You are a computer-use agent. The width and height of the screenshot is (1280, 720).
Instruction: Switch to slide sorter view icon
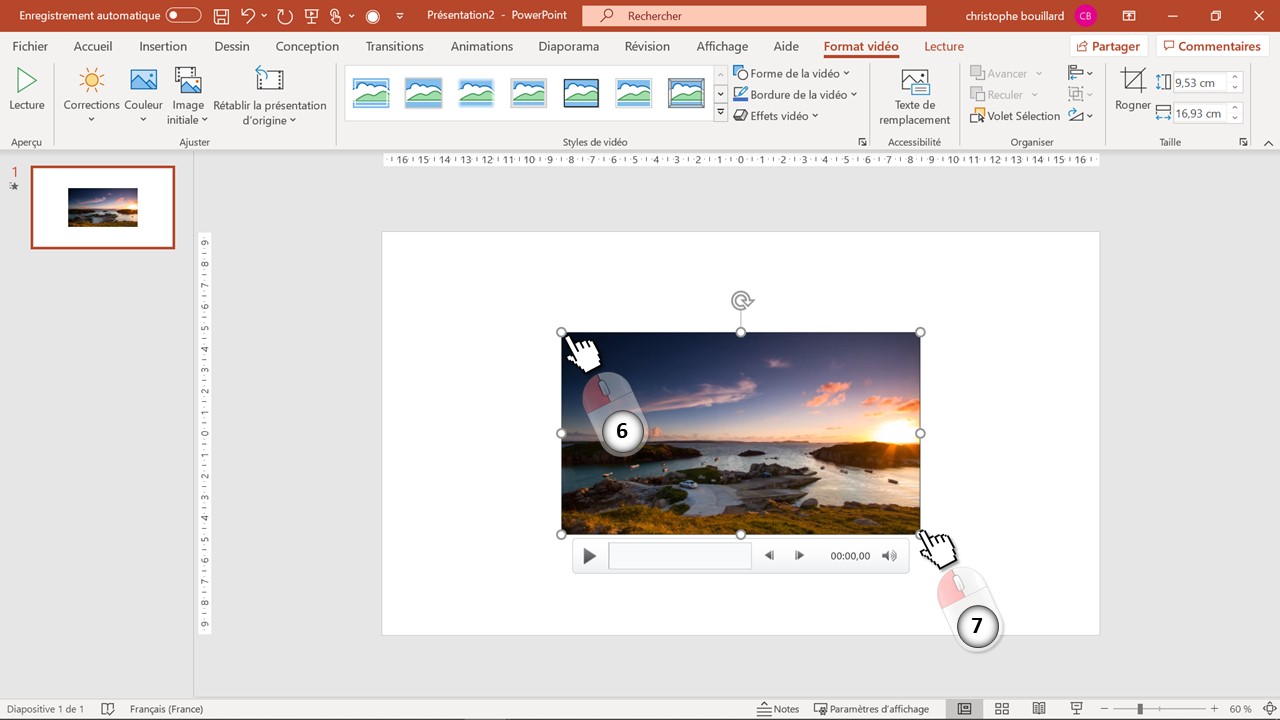(x=1002, y=709)
